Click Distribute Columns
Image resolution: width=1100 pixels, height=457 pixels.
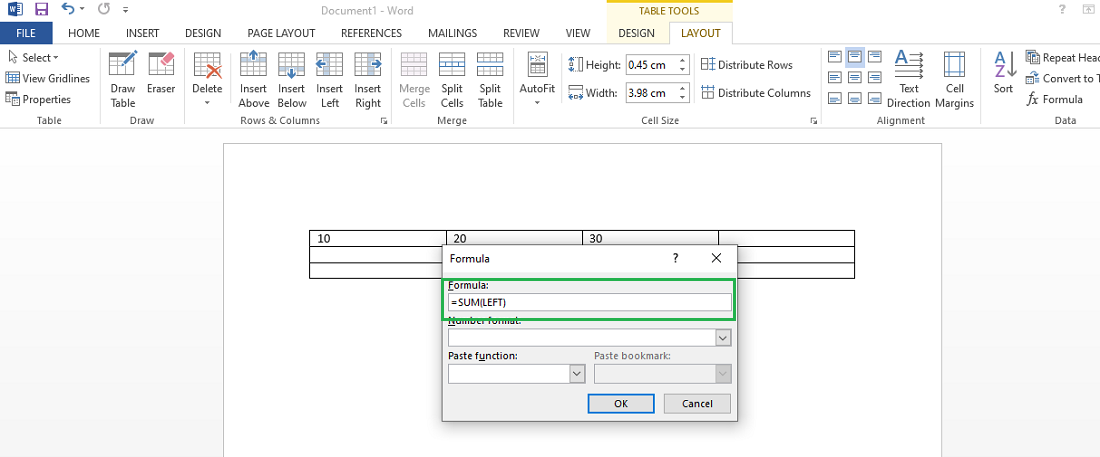(756, 93)
